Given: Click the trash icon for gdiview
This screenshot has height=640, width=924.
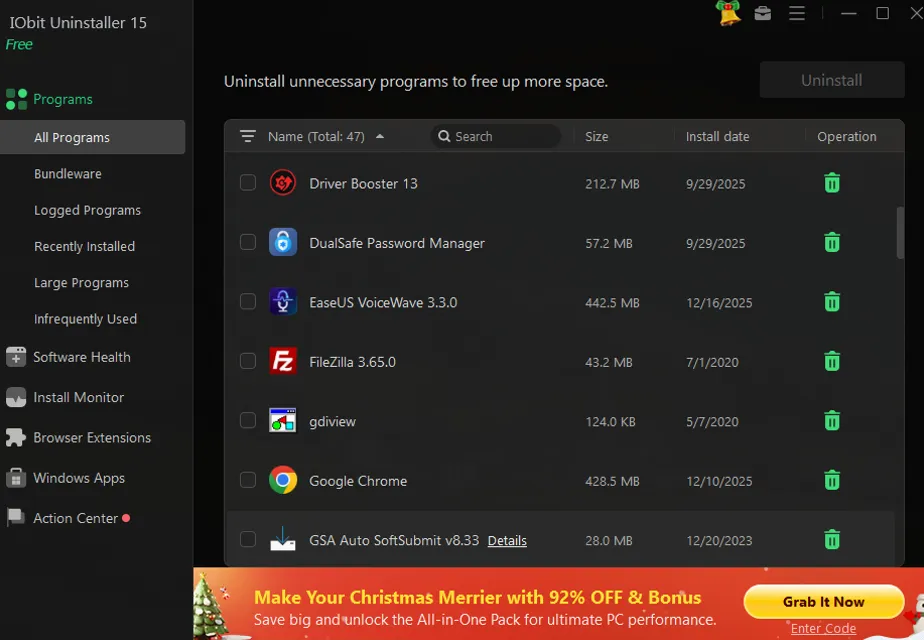Looking at the screenshot, I should [x=831, y=421].
